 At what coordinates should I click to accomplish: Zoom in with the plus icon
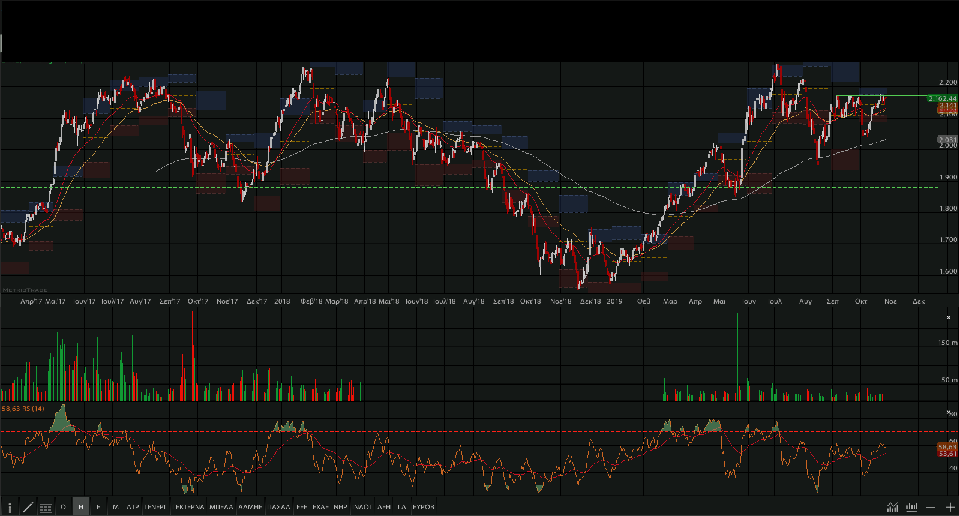[948, 507]
